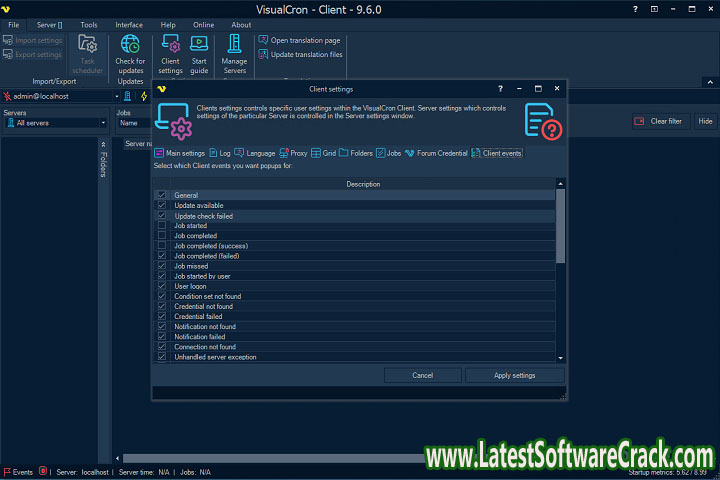Open the Interface menu
The width and height of the screenshot is (720, 480).
point(129,25)
